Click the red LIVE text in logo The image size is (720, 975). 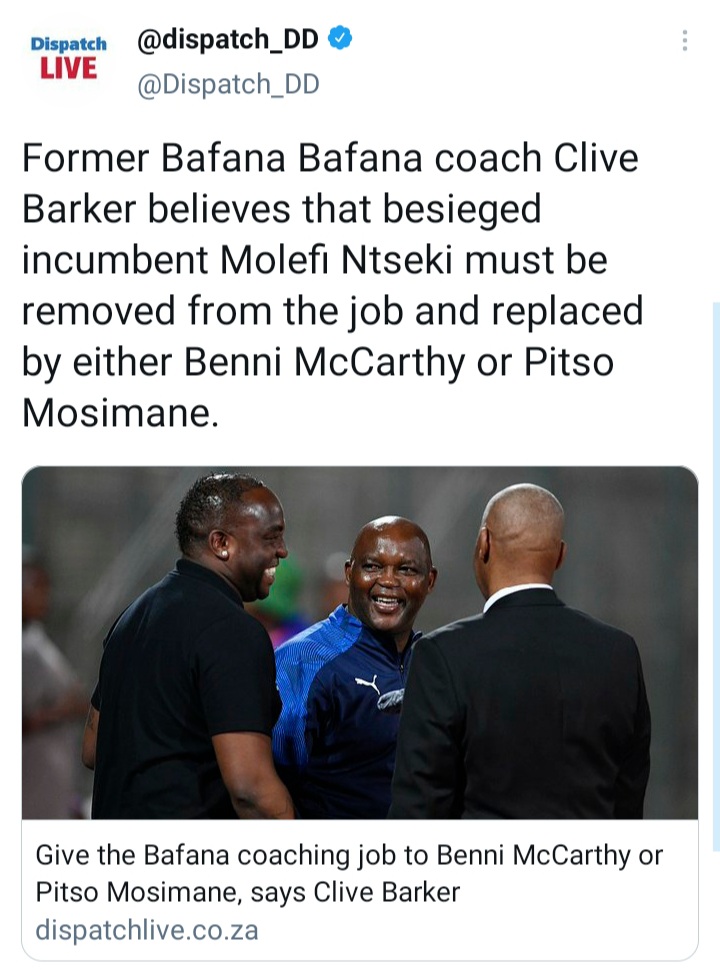[69, 69]
